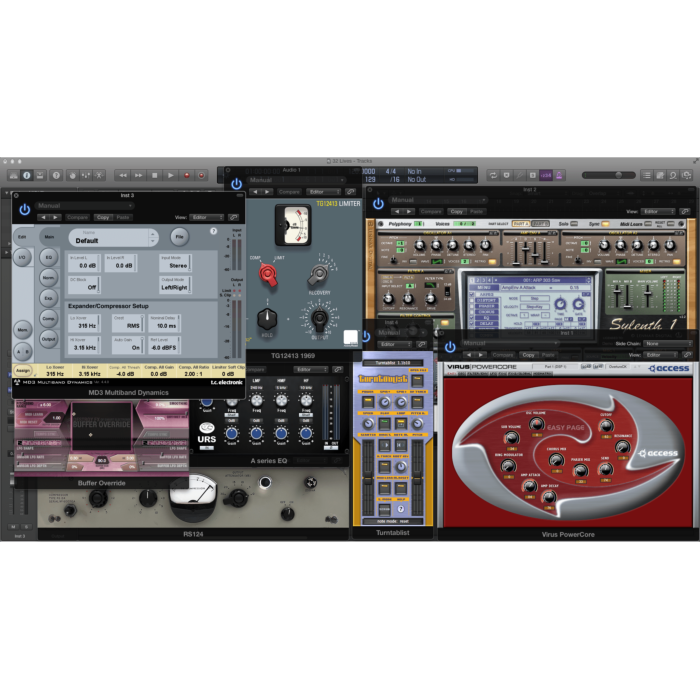
Task: Click the help question mark in Turntablist
Action: pos(400,509)
